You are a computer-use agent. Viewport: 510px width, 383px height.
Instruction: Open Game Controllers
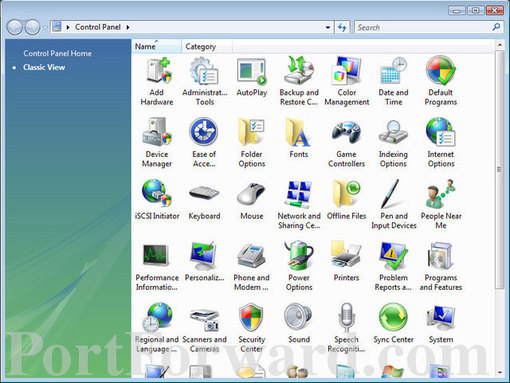click(347, 143)
